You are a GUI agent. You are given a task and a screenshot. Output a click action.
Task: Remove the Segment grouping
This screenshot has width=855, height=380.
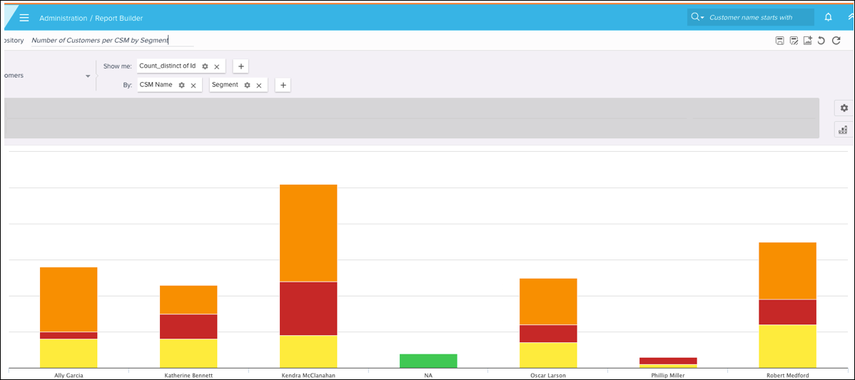[259, 86]
